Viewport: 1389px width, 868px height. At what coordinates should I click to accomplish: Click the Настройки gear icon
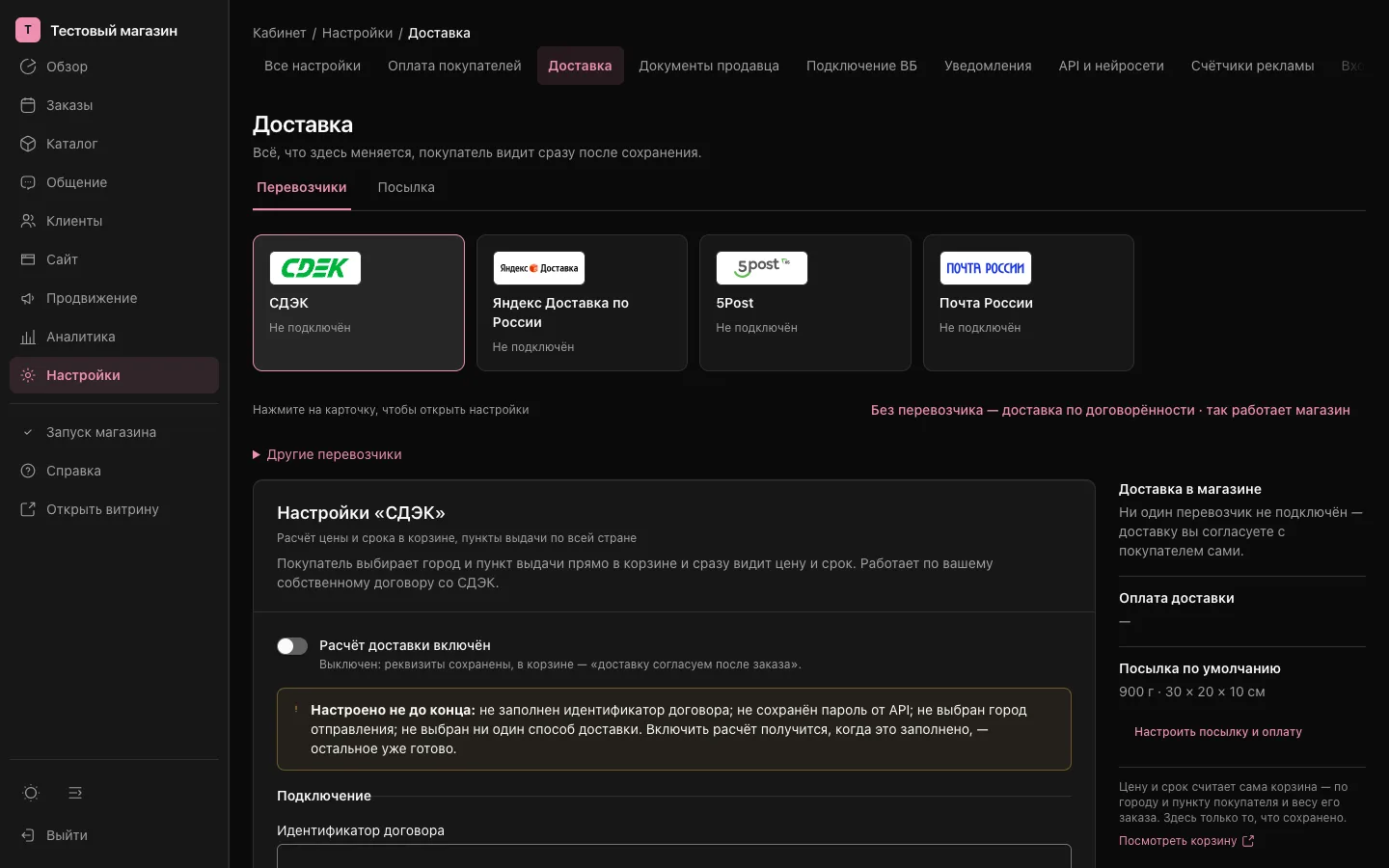coord(28,375)
